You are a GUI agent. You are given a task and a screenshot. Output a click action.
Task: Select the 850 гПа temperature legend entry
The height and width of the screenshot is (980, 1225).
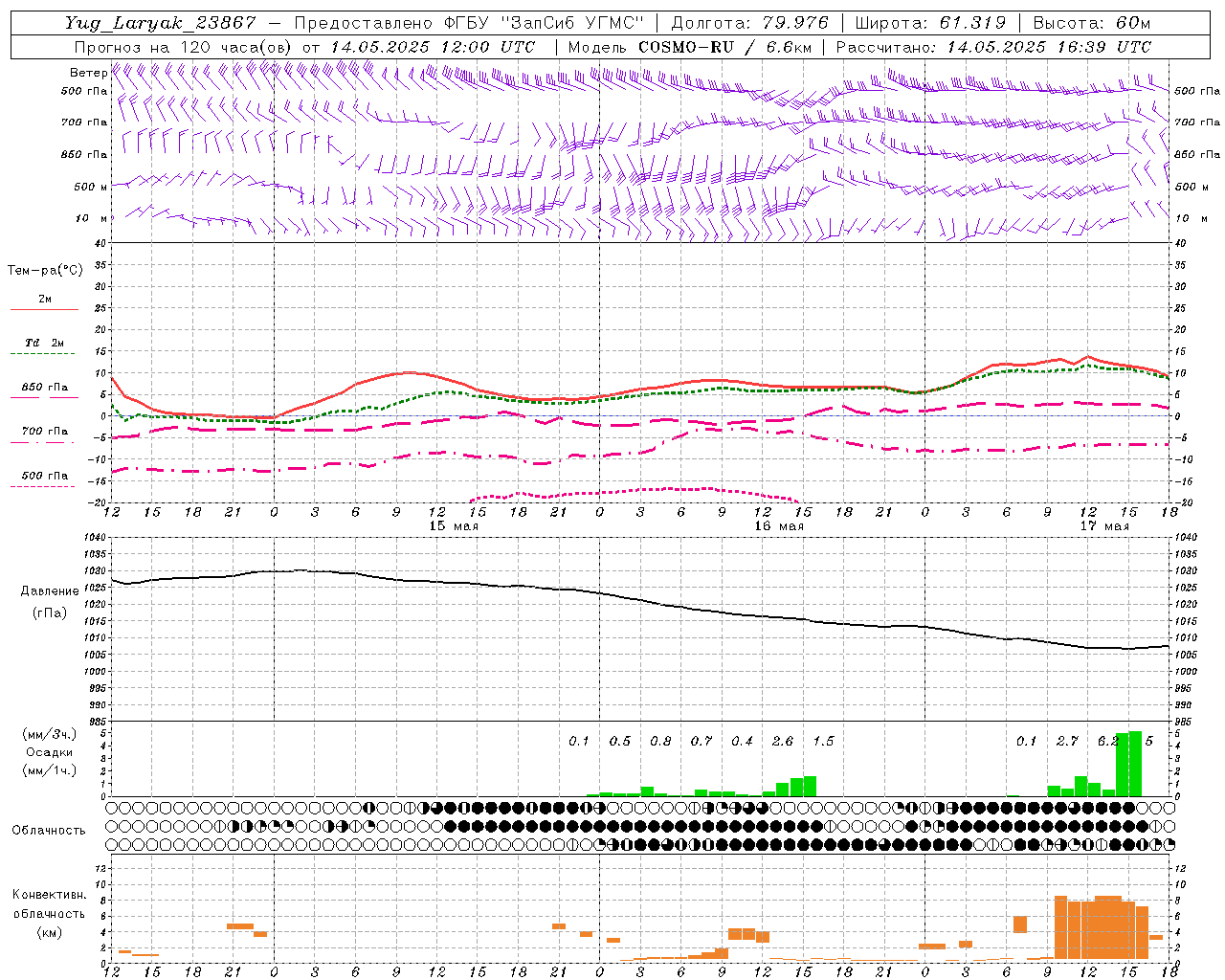tap(44, 388)
